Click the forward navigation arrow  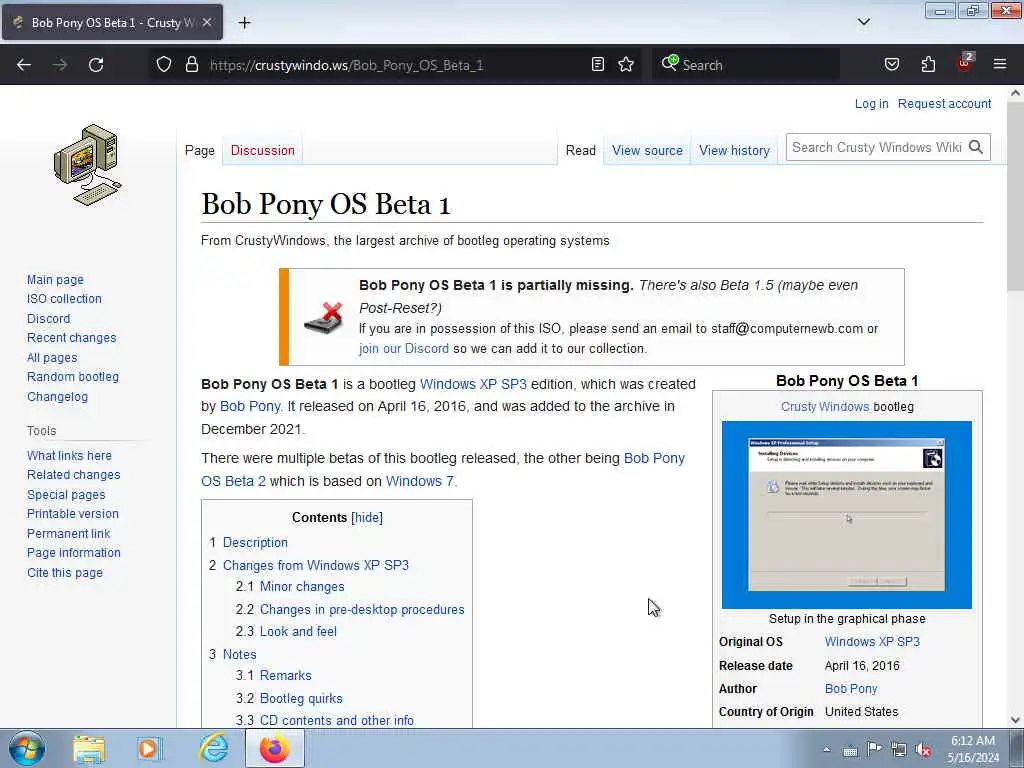tap(60, 65)
